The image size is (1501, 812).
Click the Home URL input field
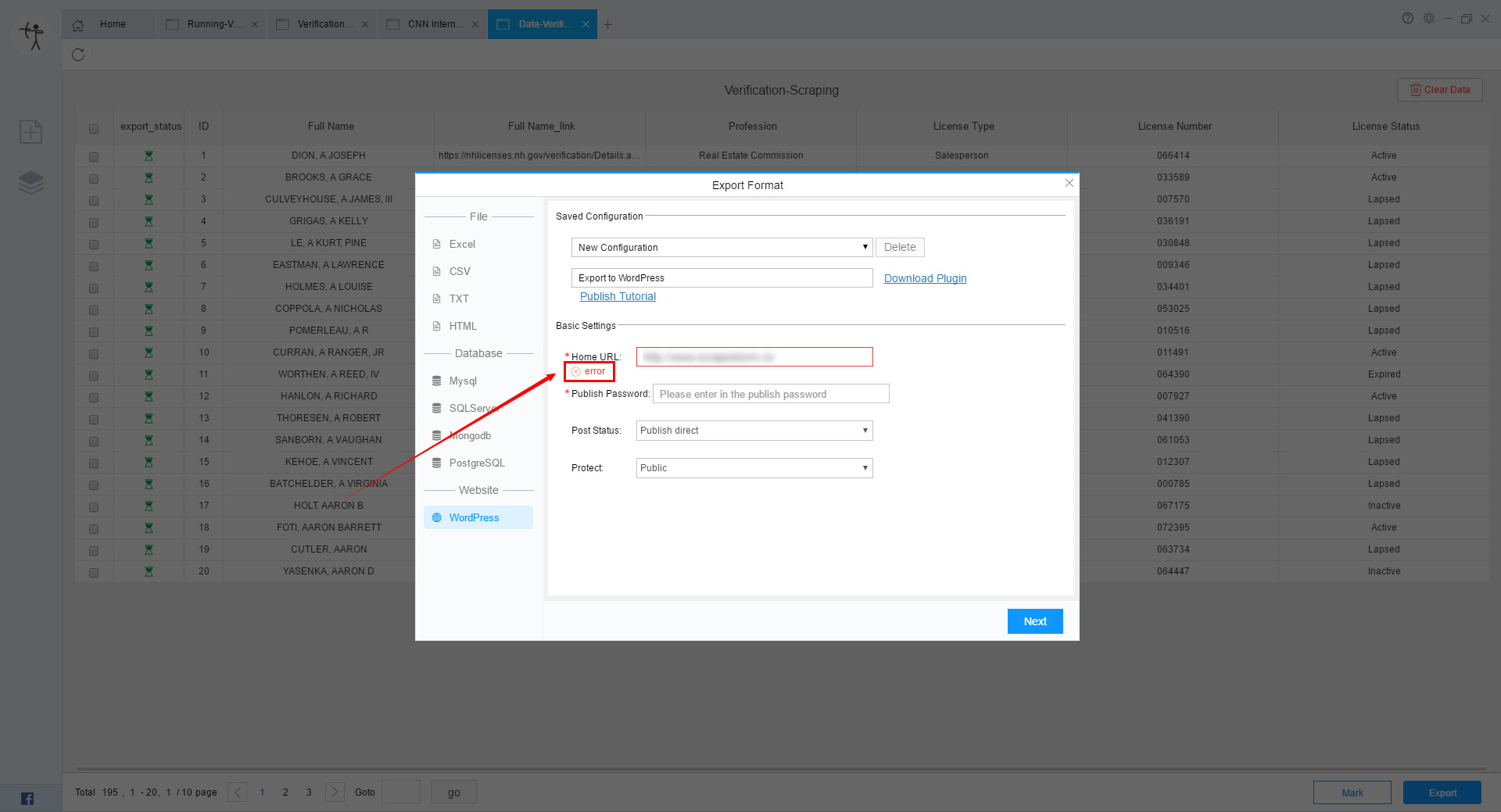pyautogui.click(x=754, y=357)
